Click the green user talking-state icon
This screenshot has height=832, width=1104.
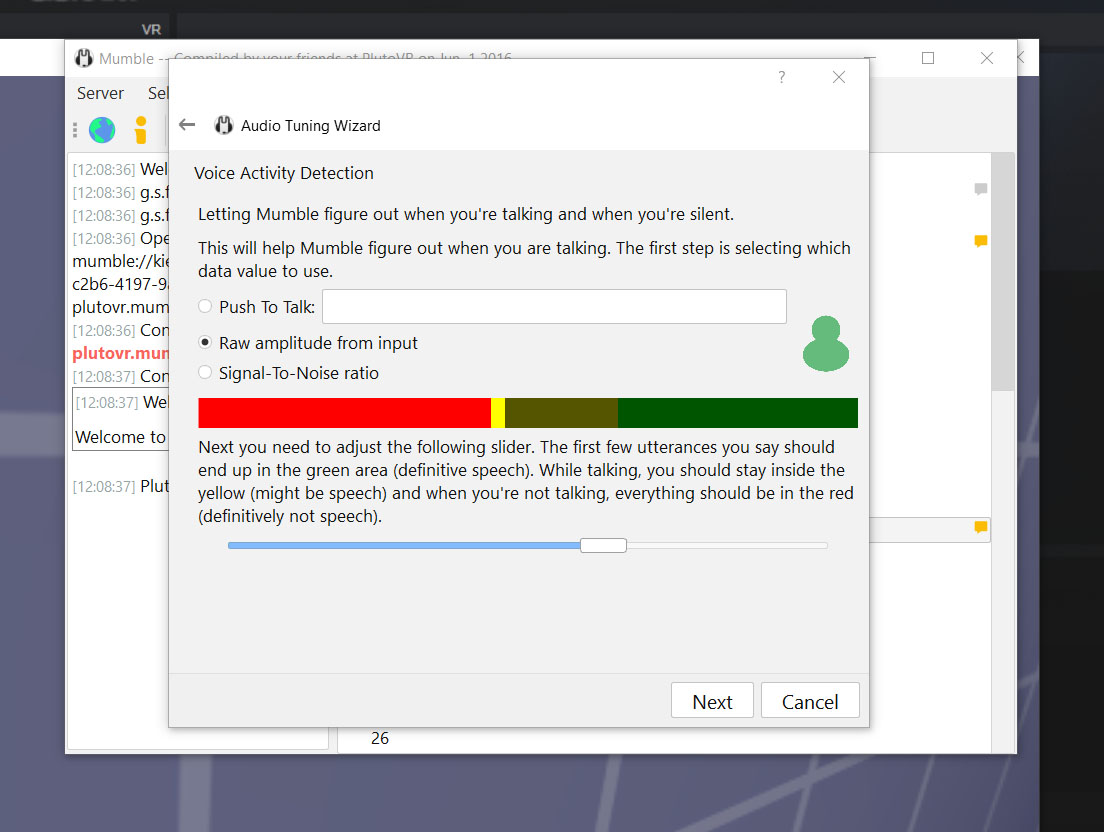[826, 343]
